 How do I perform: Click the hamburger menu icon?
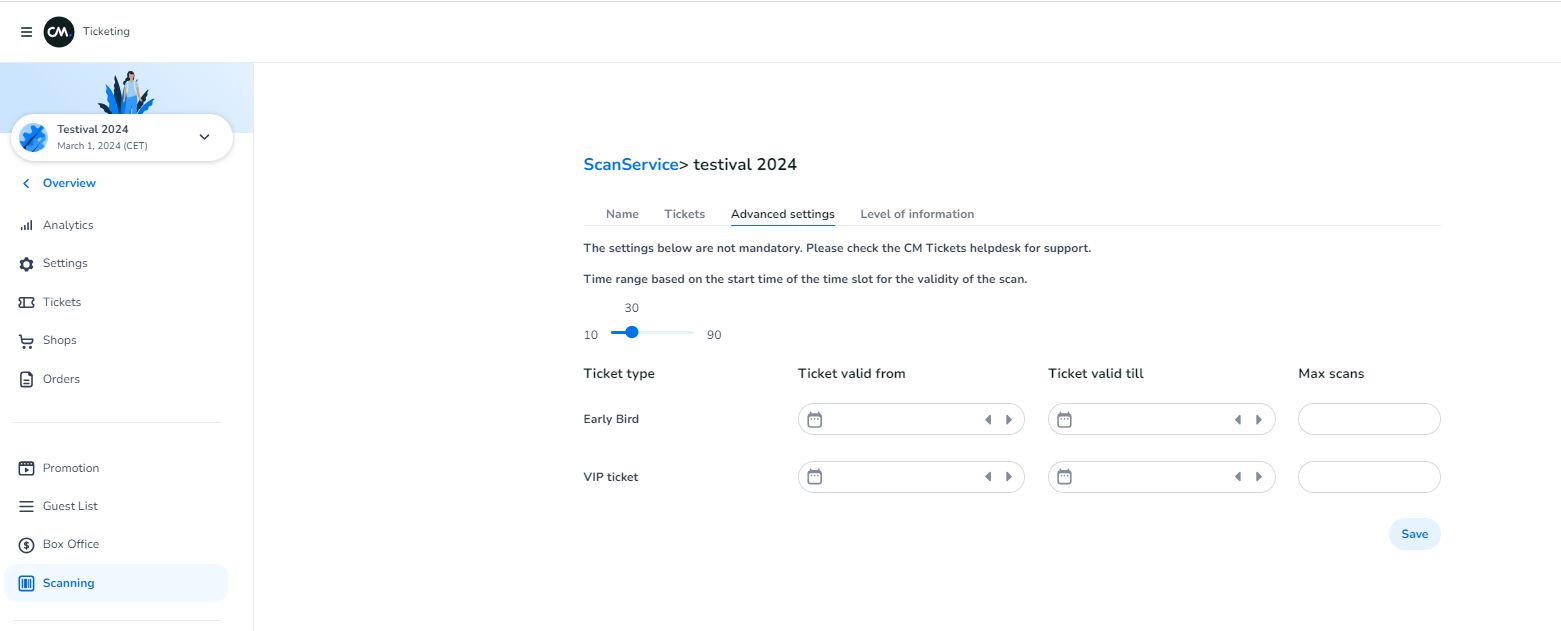click(26, 32)
